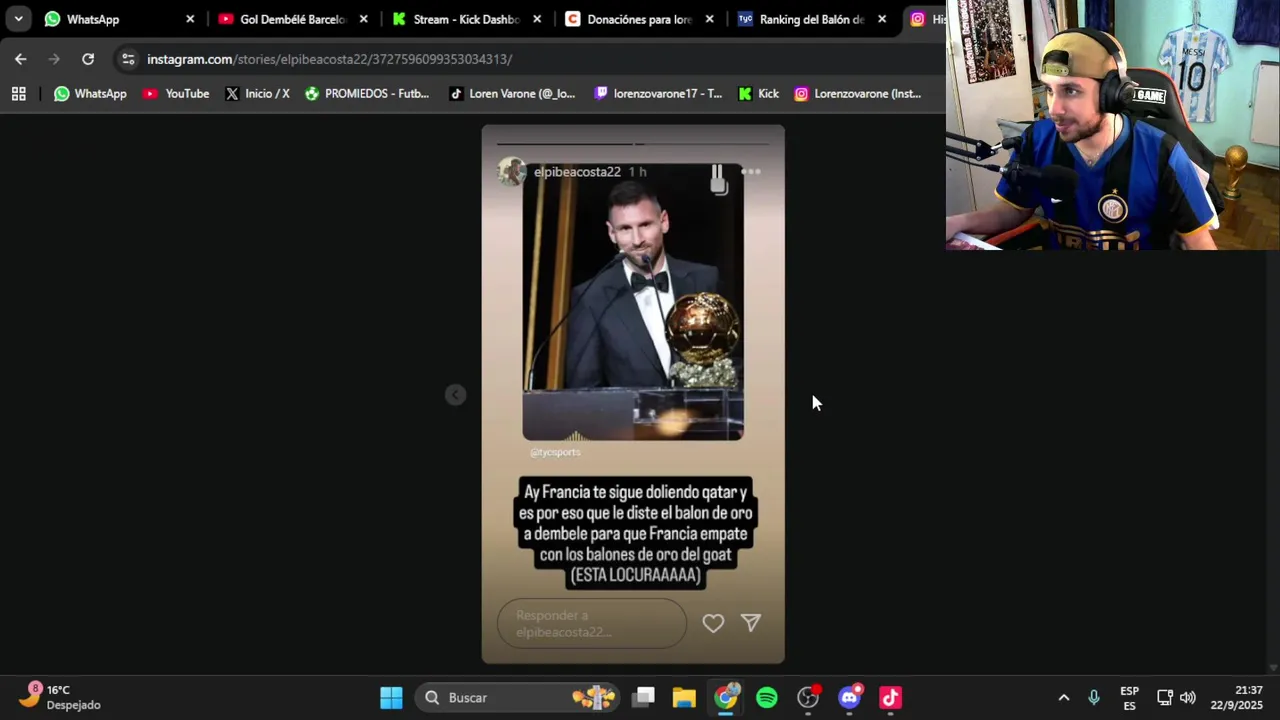Open Discord from the taskbar
Image resolution: width=1280 pixels, height=720 pixels.
(850, 697)
